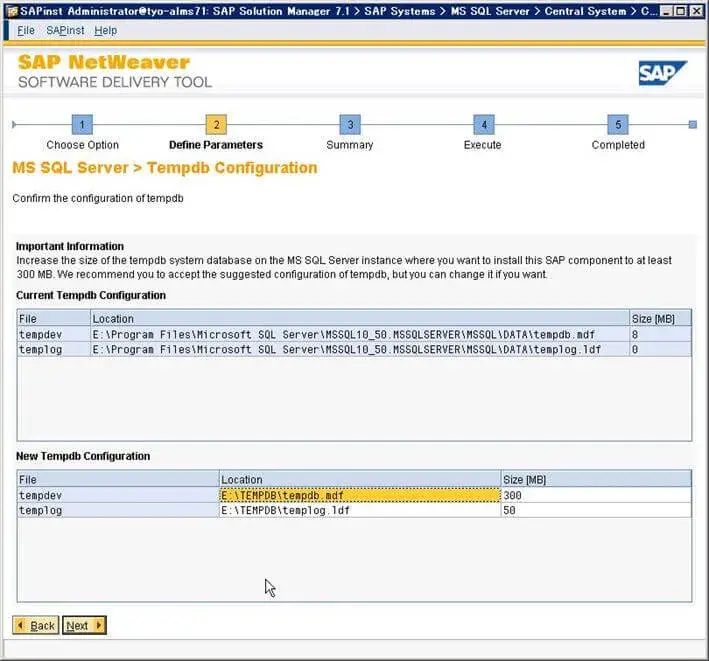Edit new tempdev size field 300

pyautogui.click(x=596, y=495)
